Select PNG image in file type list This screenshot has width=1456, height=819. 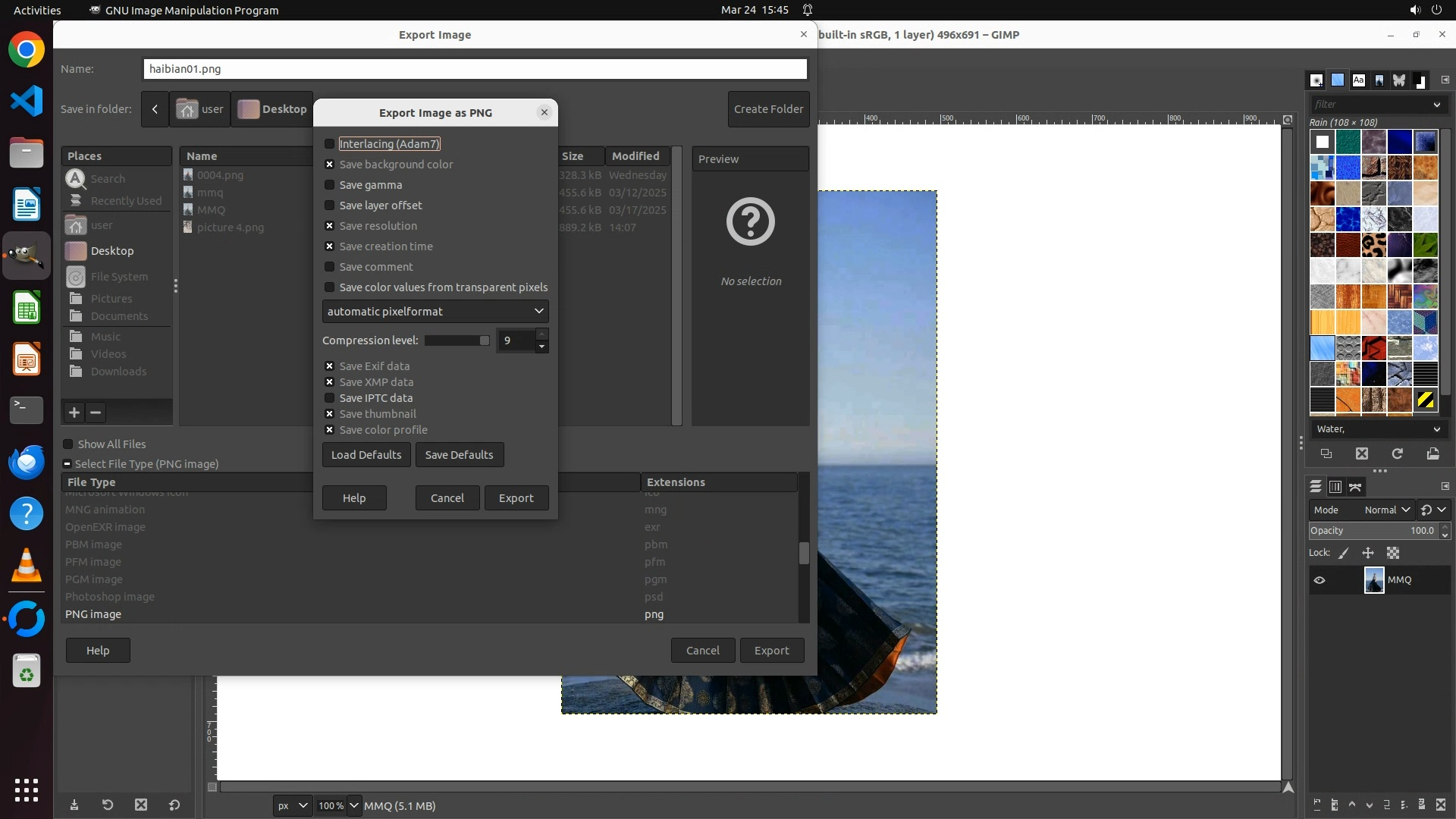click(x=93, y=614)
